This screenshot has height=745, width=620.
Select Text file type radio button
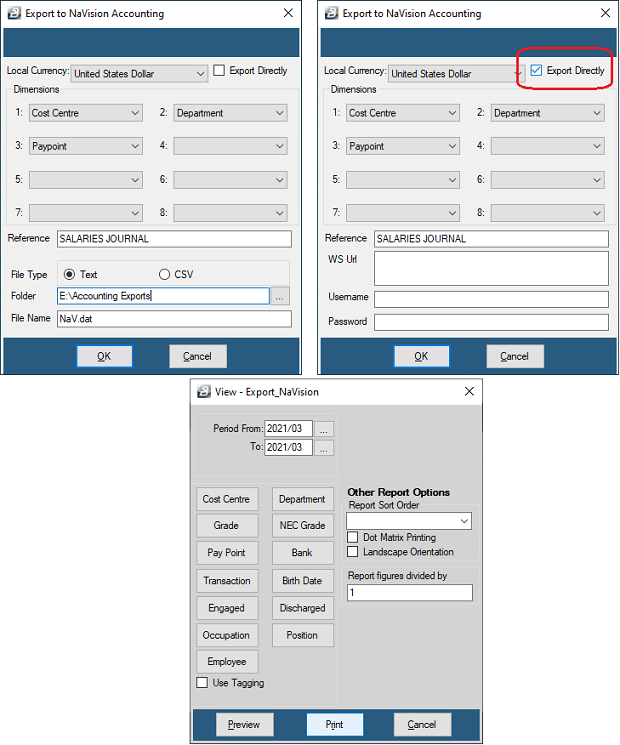click(x=69, y=274)
